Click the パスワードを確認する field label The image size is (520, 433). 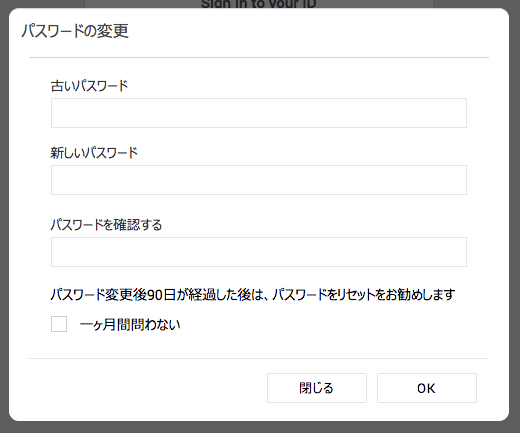106,225
